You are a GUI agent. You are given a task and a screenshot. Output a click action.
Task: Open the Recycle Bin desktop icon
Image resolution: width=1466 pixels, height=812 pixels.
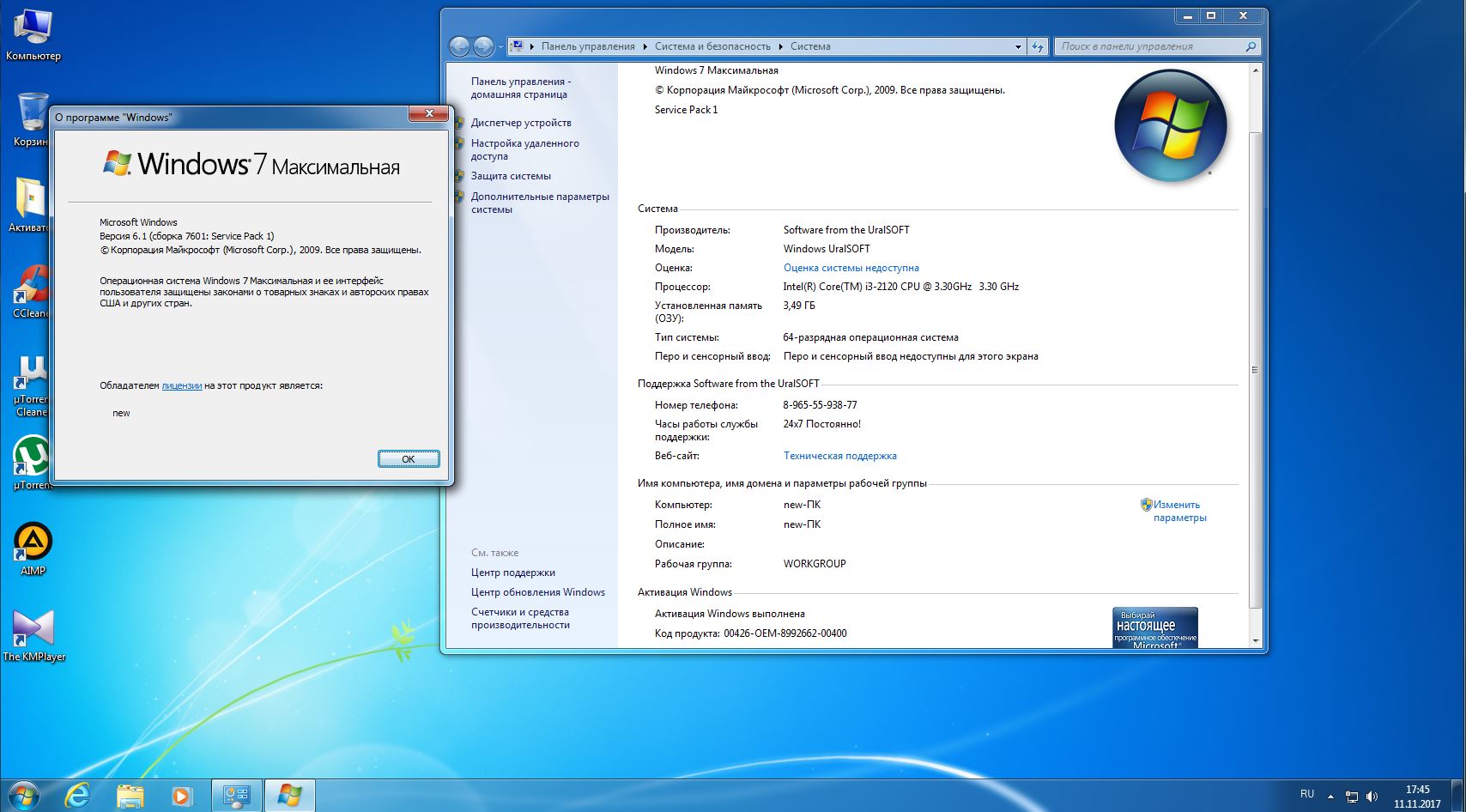pyautogui.click(x=33, y=118)
